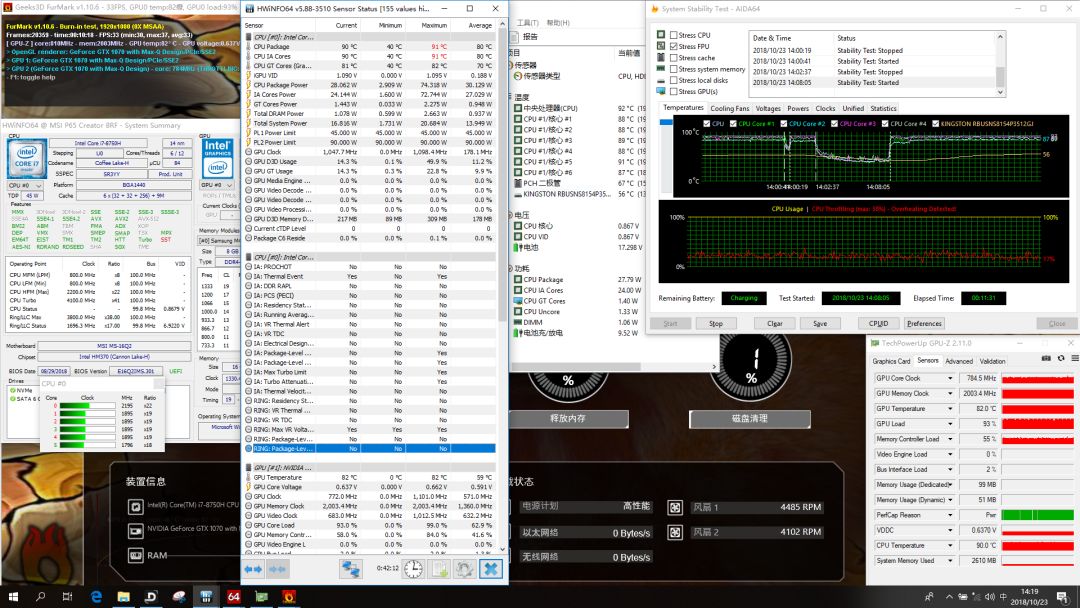
Task: Click HWiNFO sensor settings gear icon
Action: click(464, 568)
